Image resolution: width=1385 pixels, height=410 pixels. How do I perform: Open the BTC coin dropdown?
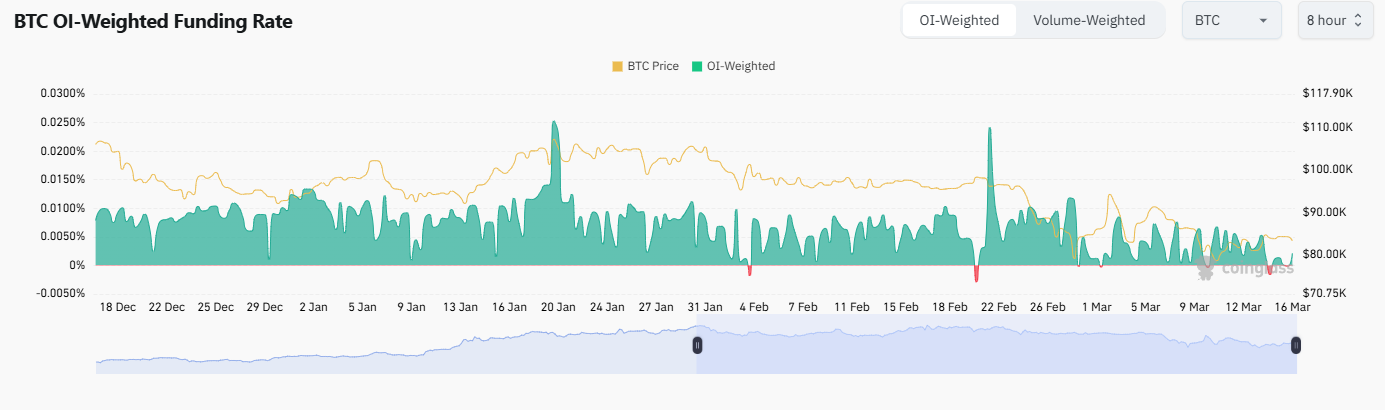click(1231, 20)
